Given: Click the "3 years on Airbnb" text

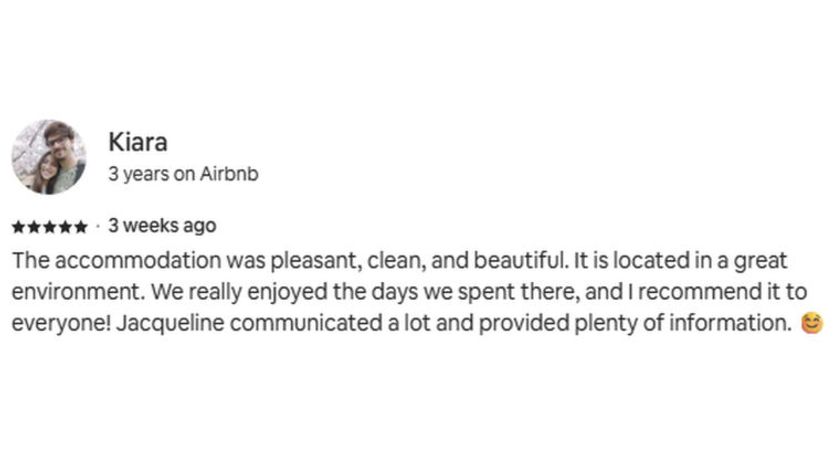Looking at the screenshot, I should (183, 173).
